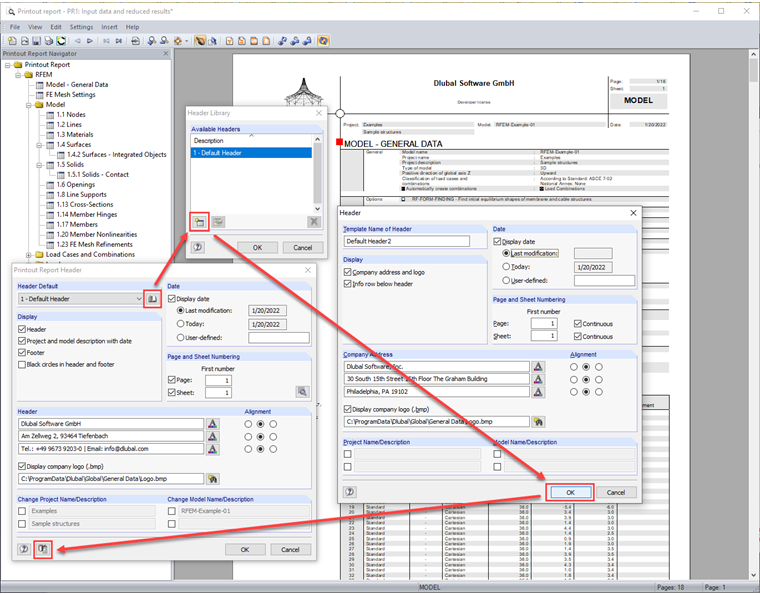Toggle 'Info row below header' checkbox
The image size is (760, 595).
(x=348, y=284)
